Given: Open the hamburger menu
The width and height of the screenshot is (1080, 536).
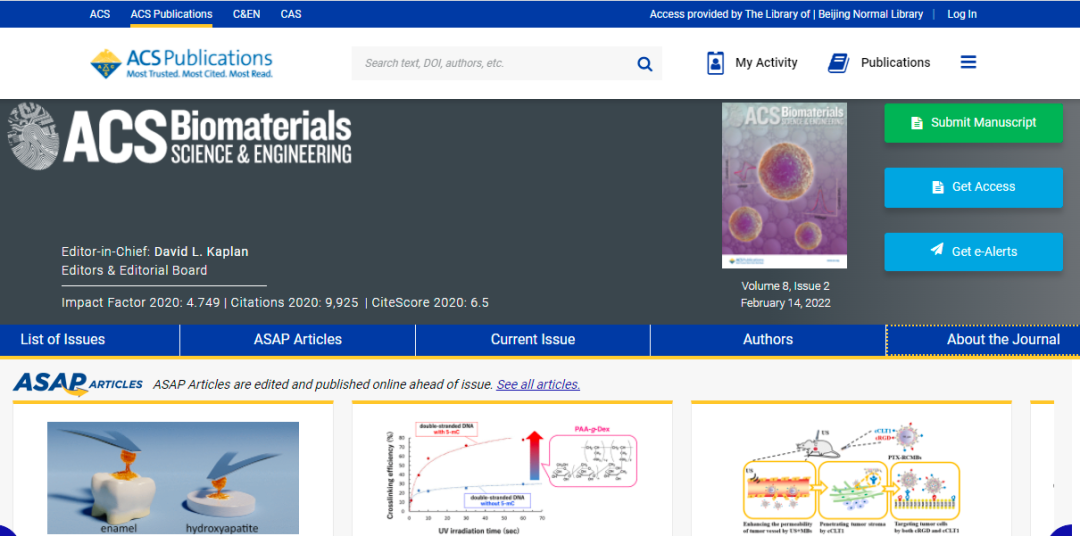Looking at the screenshot, I should tap(968, 62).
